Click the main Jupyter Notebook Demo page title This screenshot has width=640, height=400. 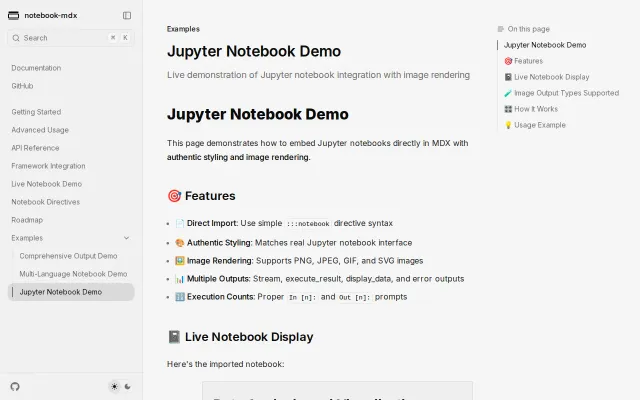pos(254,51)
